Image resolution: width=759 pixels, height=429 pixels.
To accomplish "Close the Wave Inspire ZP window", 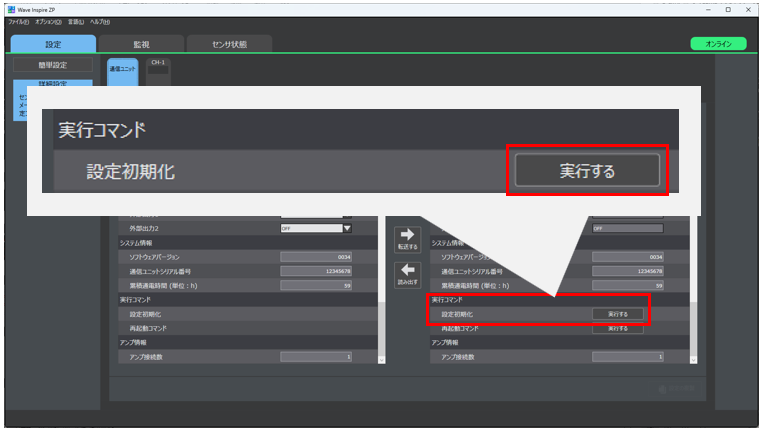I will tap(748, 10).
